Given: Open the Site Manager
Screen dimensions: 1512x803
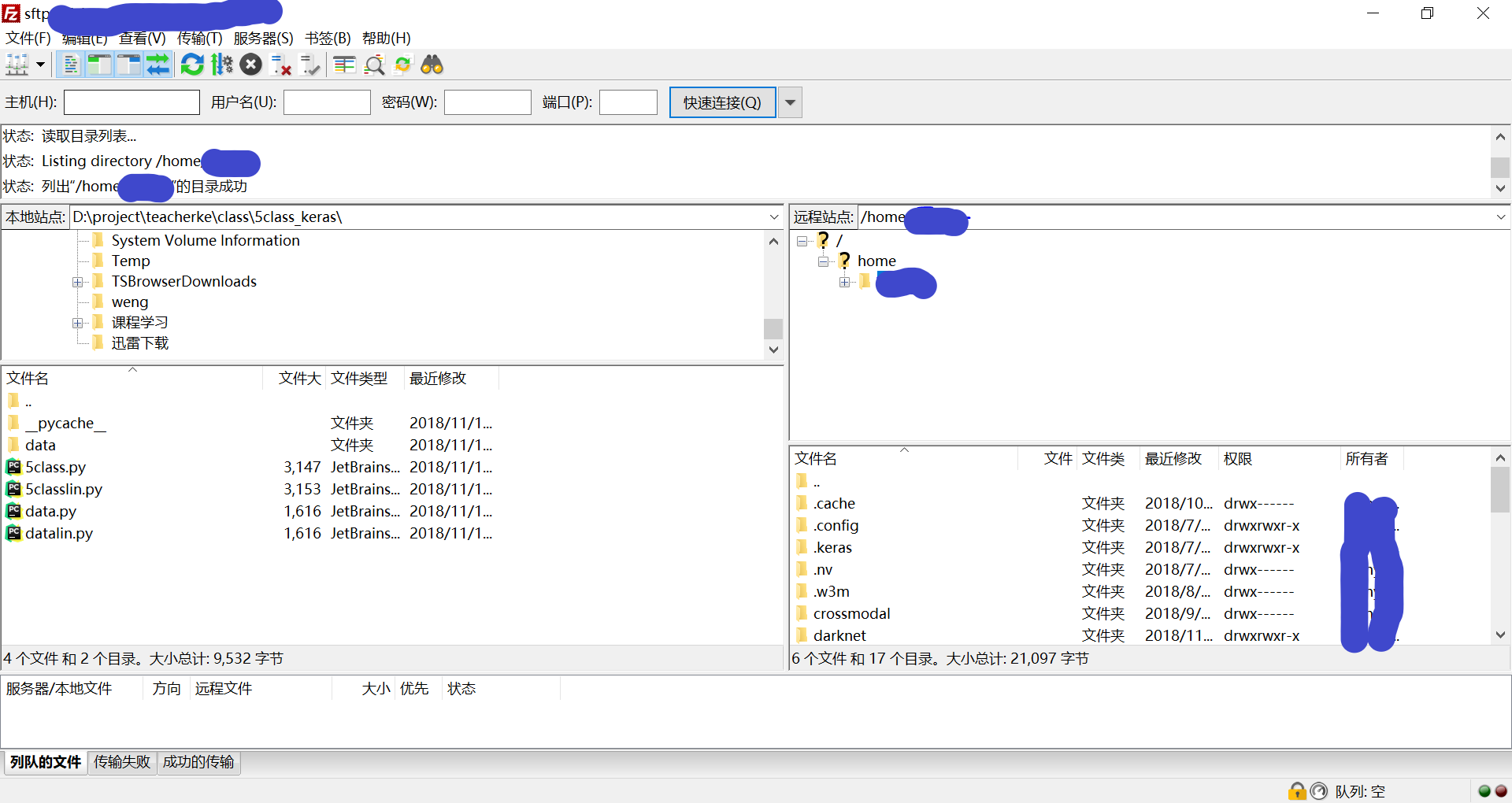Looking at the screenshot, I should coord(17,65).
